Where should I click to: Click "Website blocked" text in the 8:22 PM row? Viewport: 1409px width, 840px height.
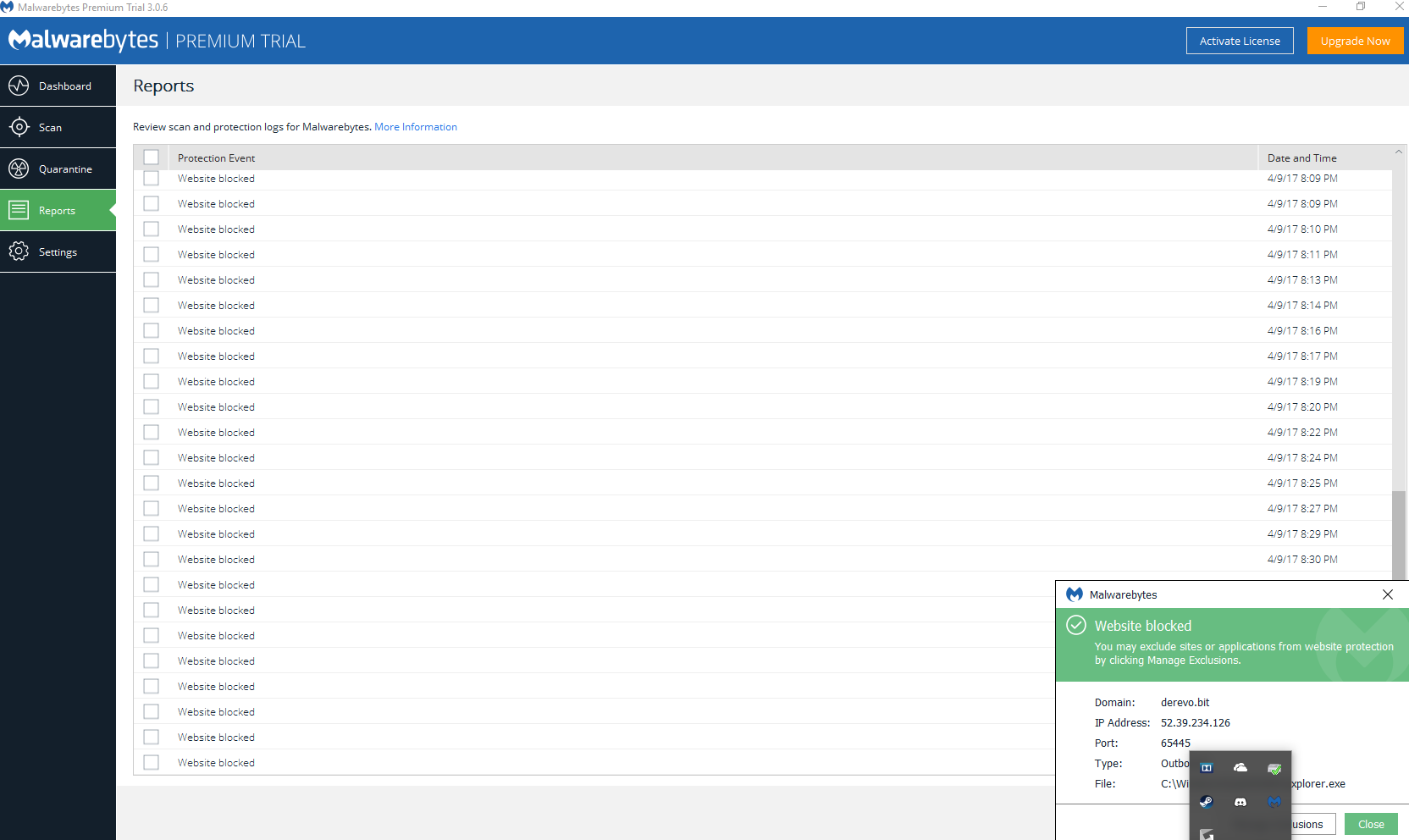[216, 432]
